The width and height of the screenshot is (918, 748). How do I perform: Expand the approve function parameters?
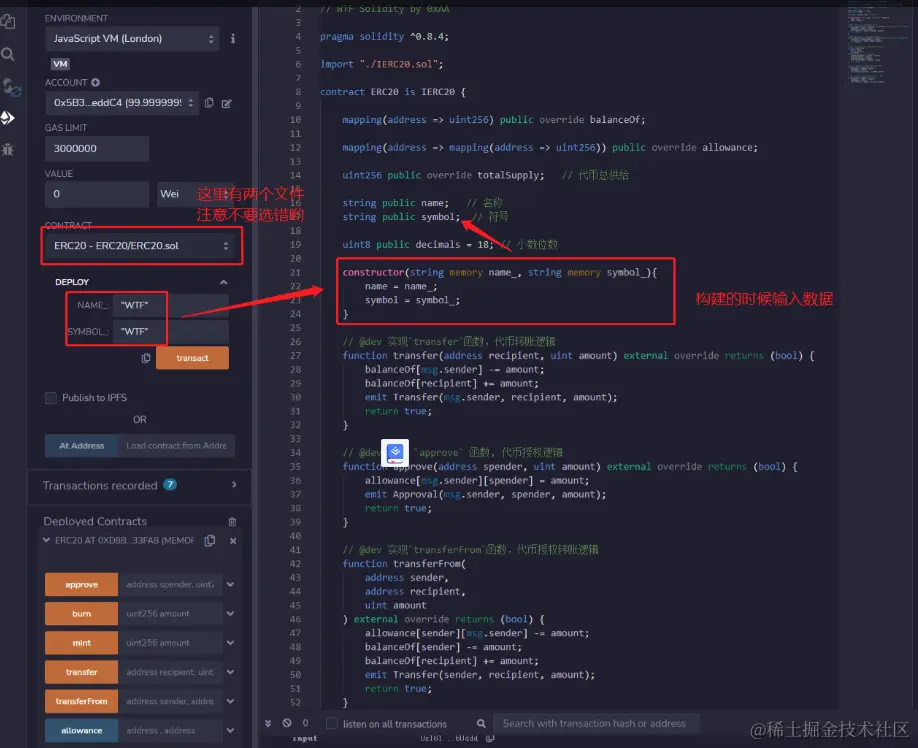(231, 585)
